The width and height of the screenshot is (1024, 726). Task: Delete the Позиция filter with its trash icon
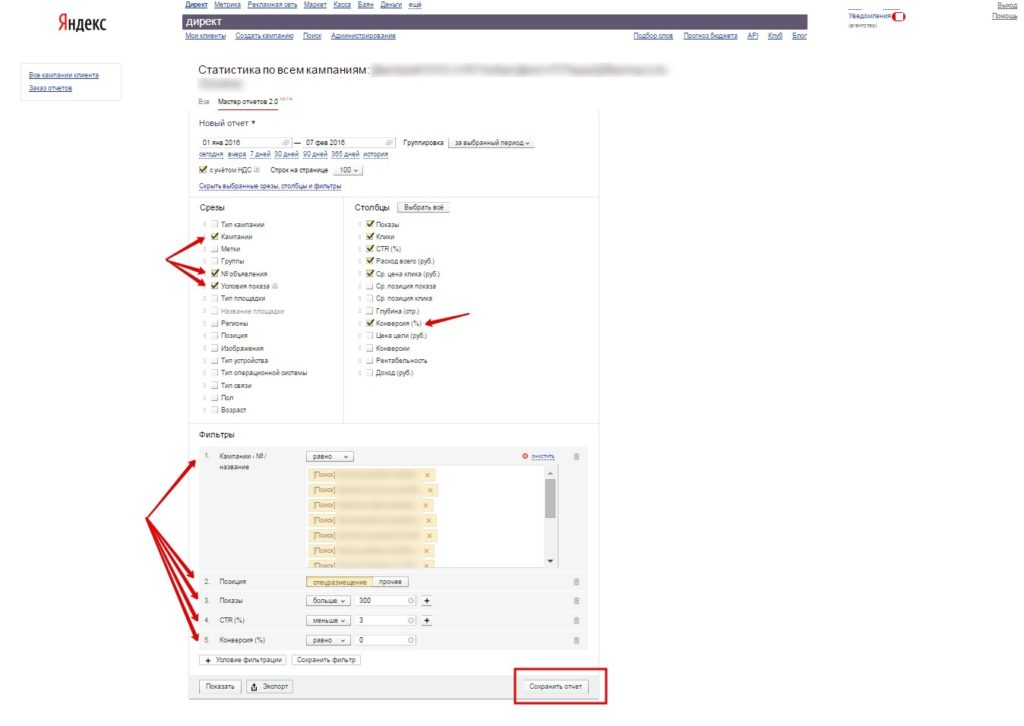coord(576,582)
